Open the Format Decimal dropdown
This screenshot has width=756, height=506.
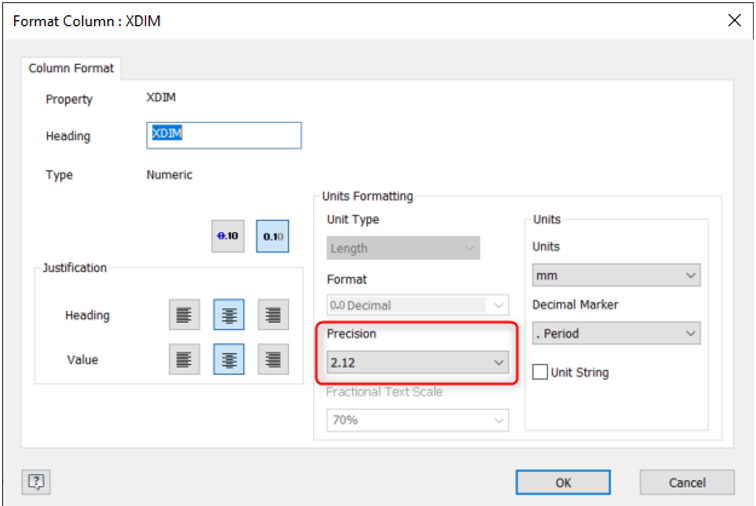click(x=417, y=305)
